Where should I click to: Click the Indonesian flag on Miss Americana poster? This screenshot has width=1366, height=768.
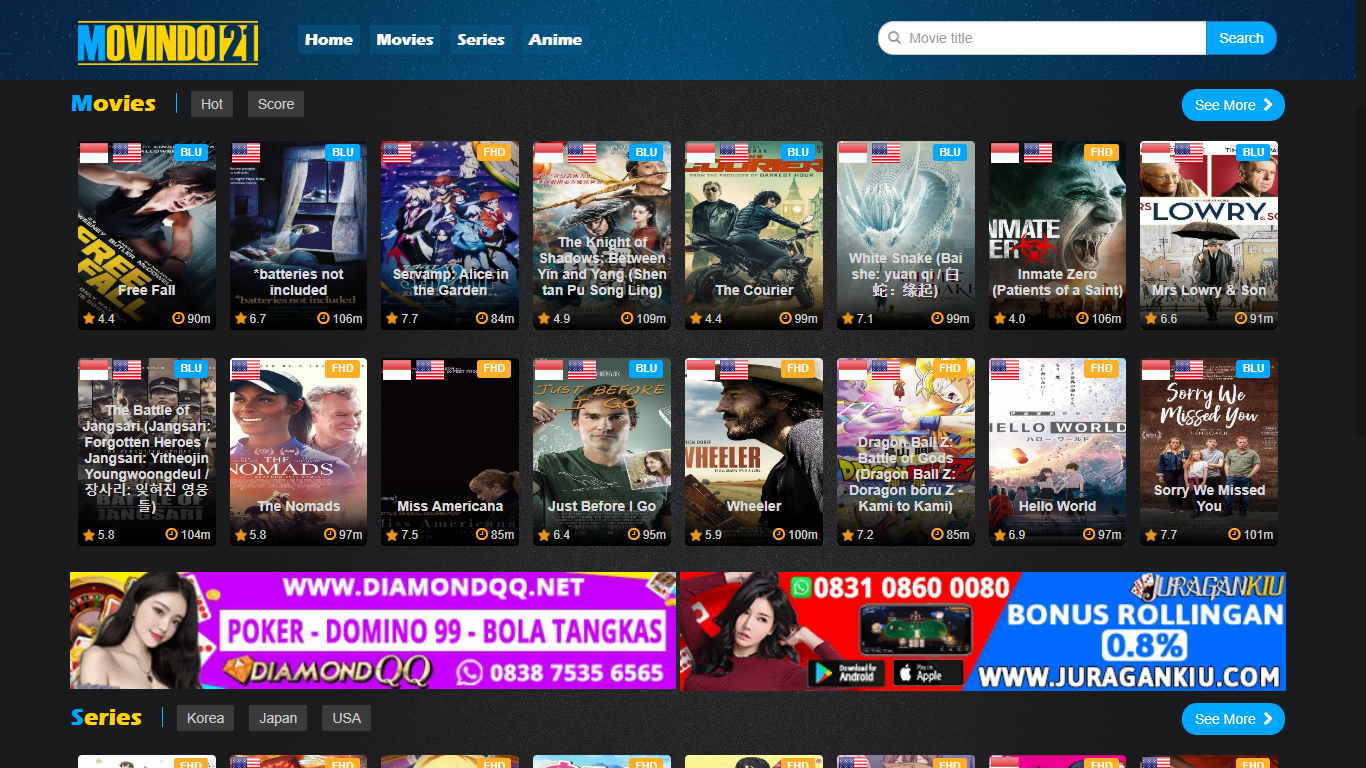[397, 370]
